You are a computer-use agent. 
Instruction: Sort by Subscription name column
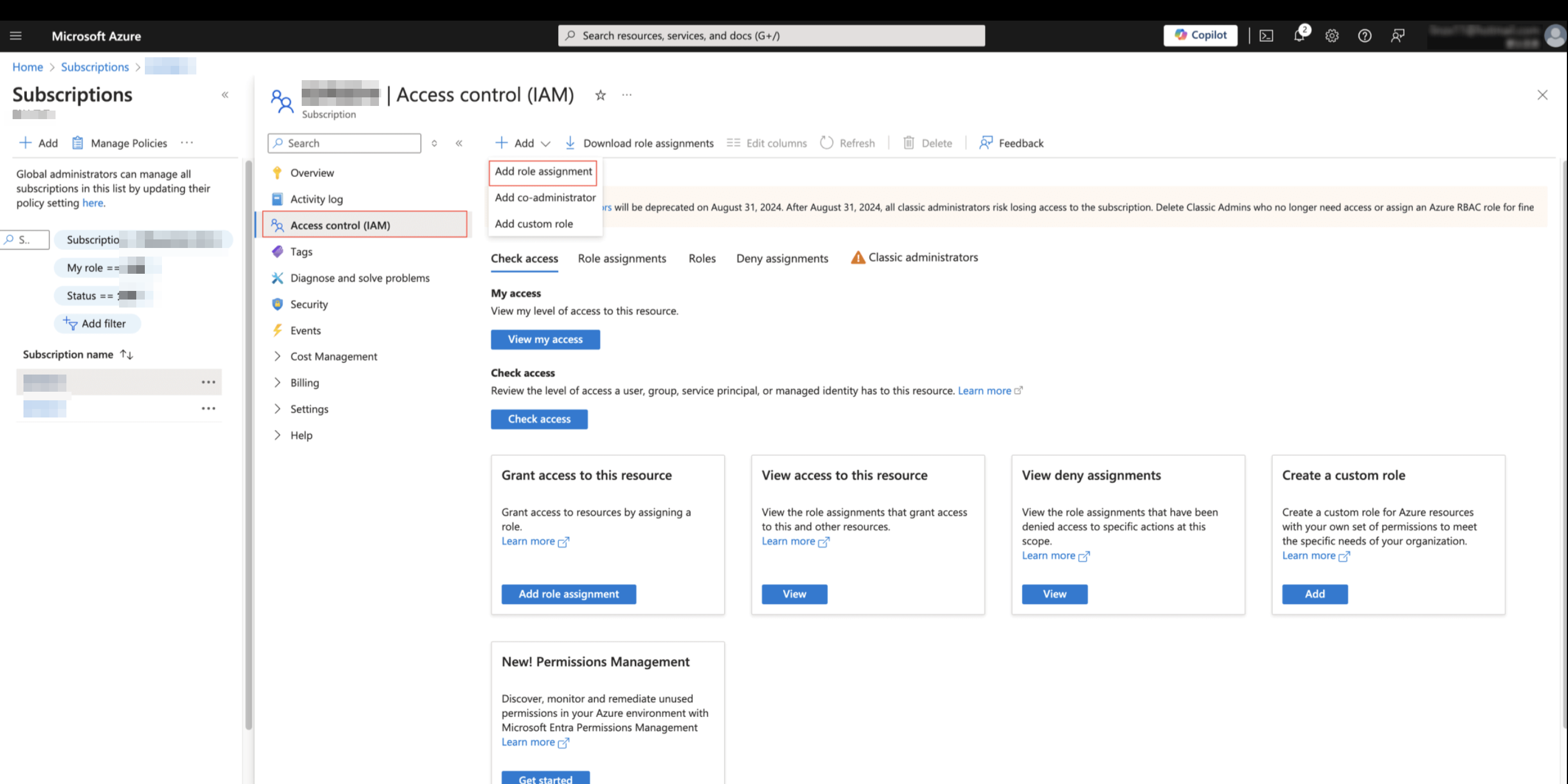77,354
